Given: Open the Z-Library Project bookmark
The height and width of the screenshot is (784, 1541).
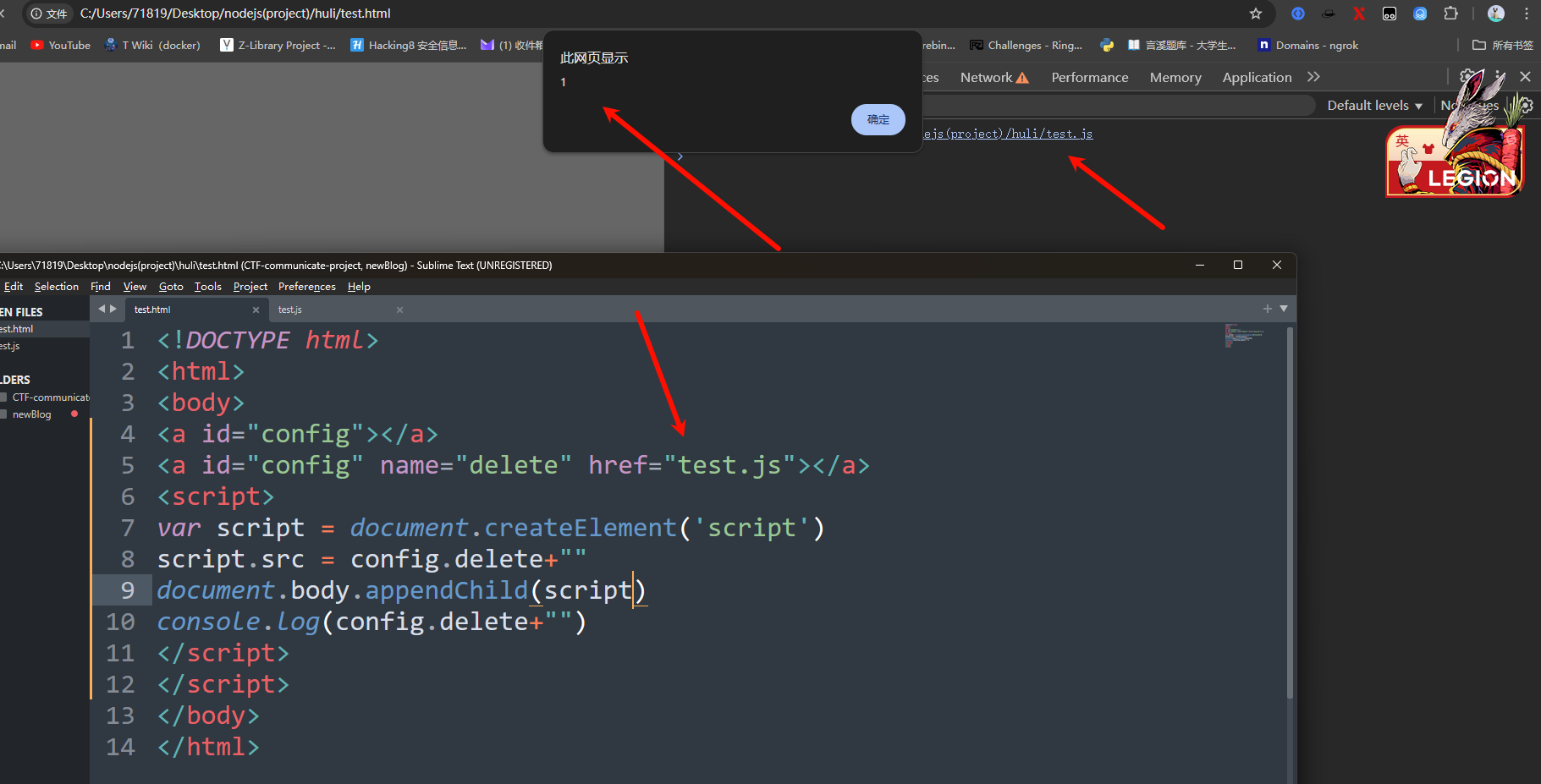Looking at the screenshot, I should coord(278,46).
